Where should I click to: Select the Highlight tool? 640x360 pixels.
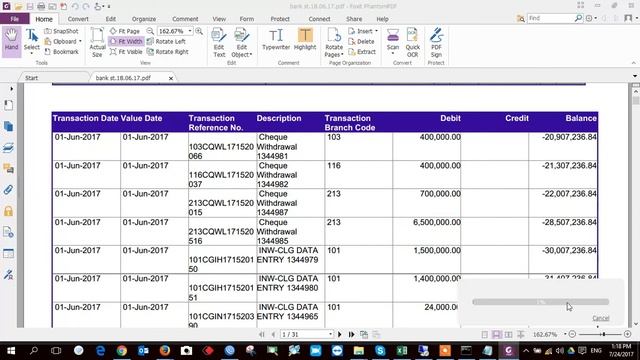pos(305,40)
